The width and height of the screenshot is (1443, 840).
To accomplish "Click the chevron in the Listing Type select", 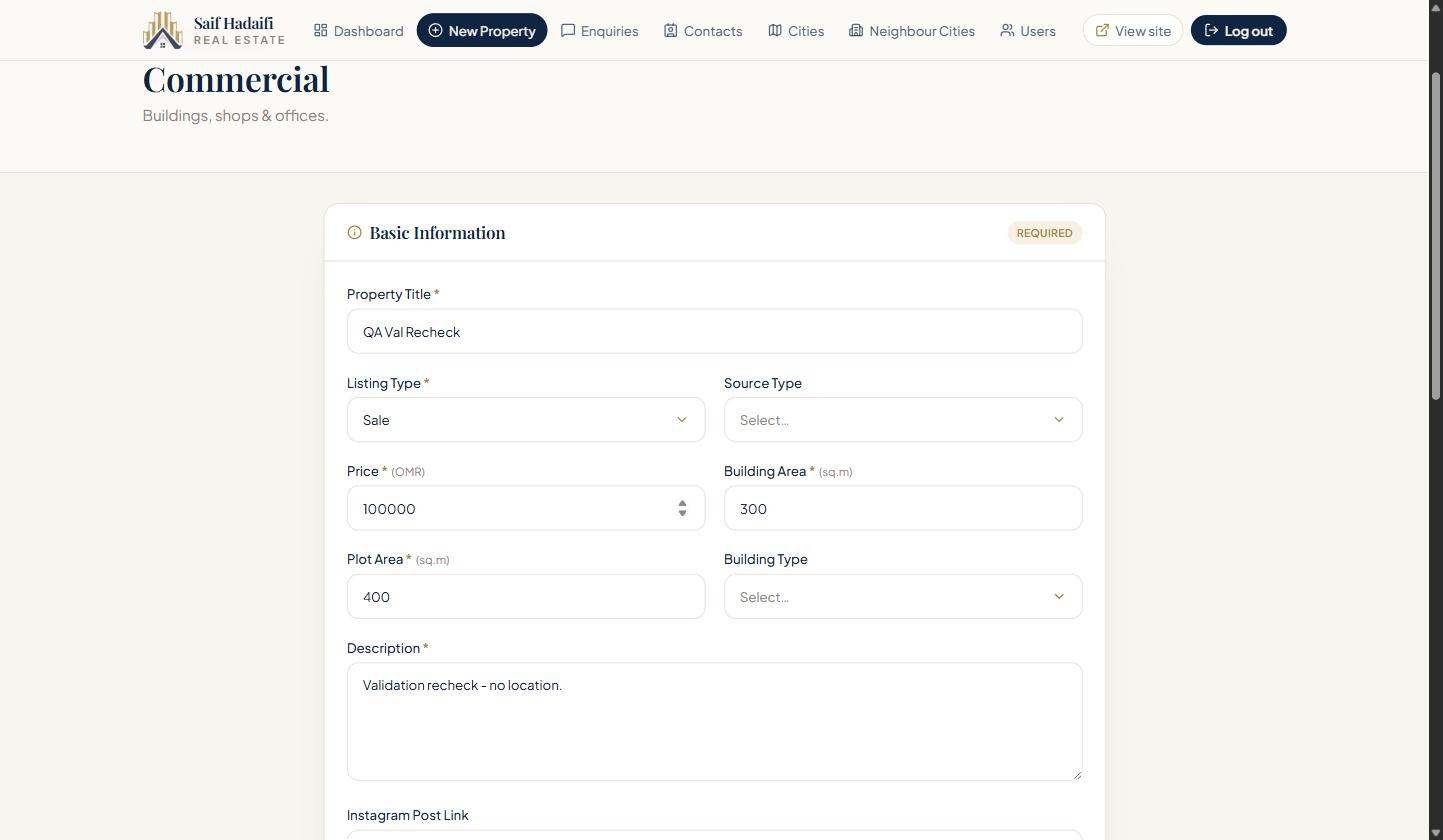I will (x=682, y=419).
